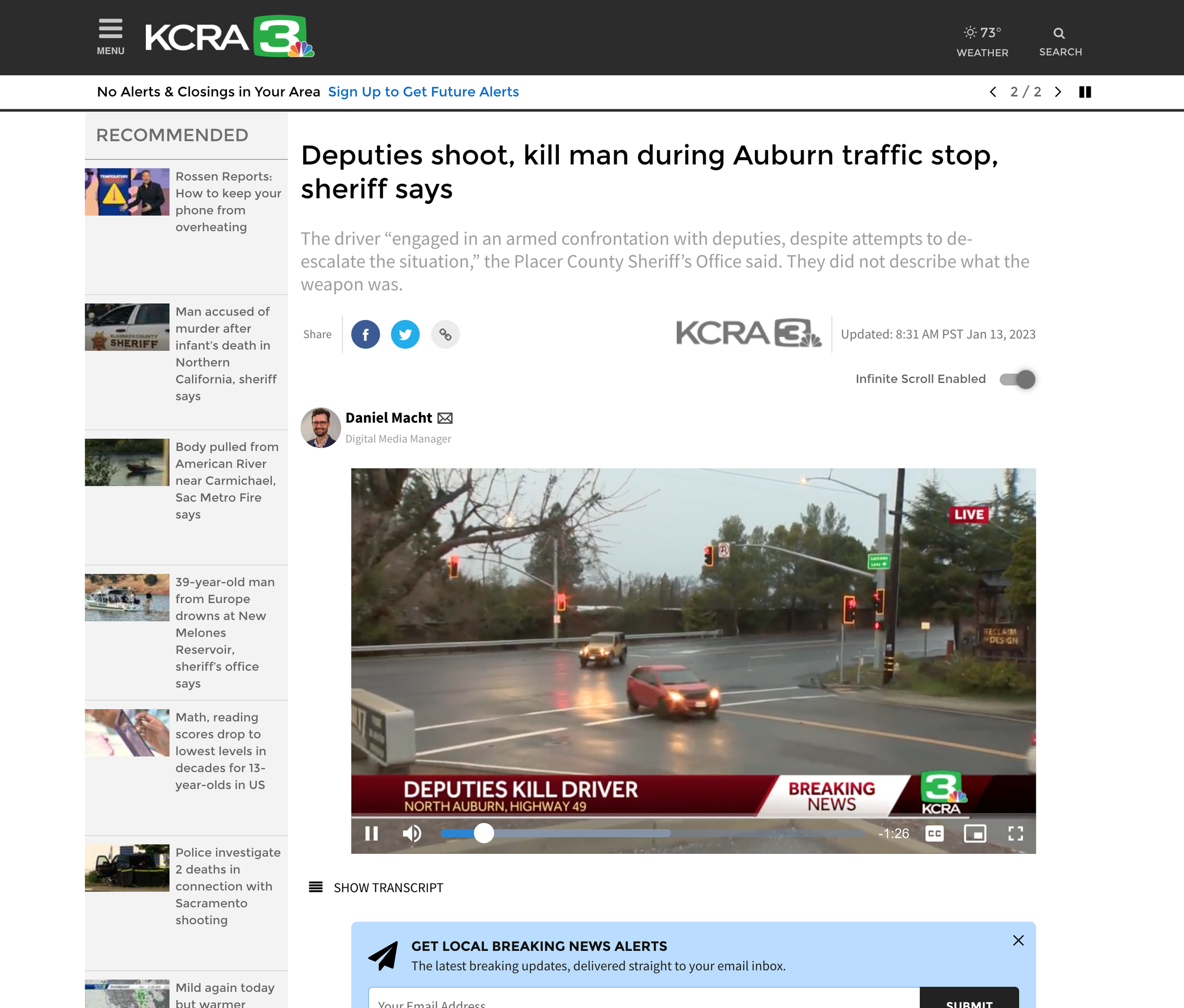Email Daniel Macht via envelope icon
Image resolution: width=1184 pixels, height=1008 pixels.
tap(445, 418)
